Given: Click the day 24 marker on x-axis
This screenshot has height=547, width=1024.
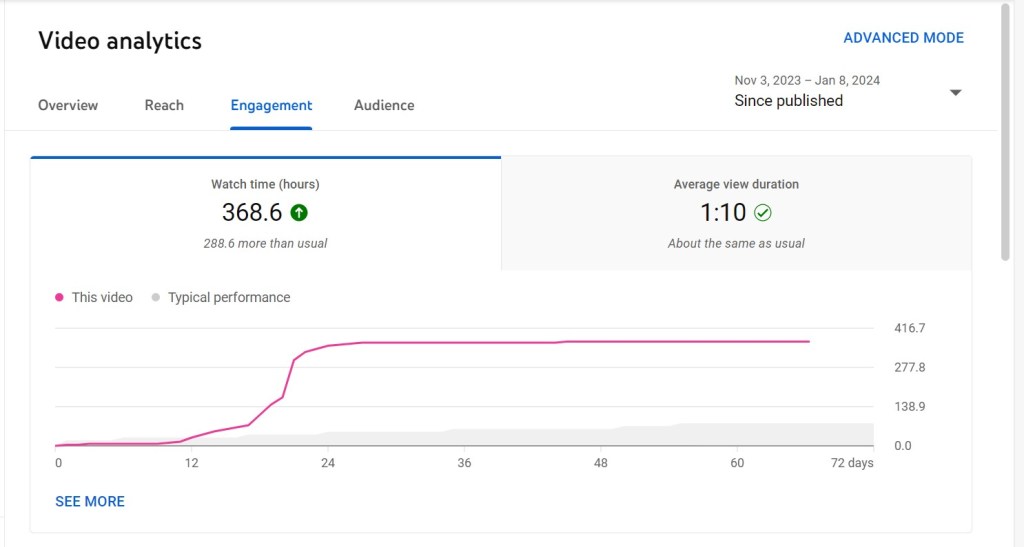Looking at the screenshot, I should pos(327,463).
